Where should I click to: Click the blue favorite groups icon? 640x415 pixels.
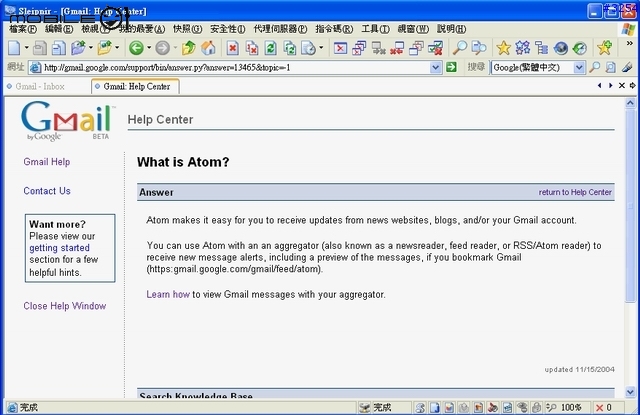[522, 48]
